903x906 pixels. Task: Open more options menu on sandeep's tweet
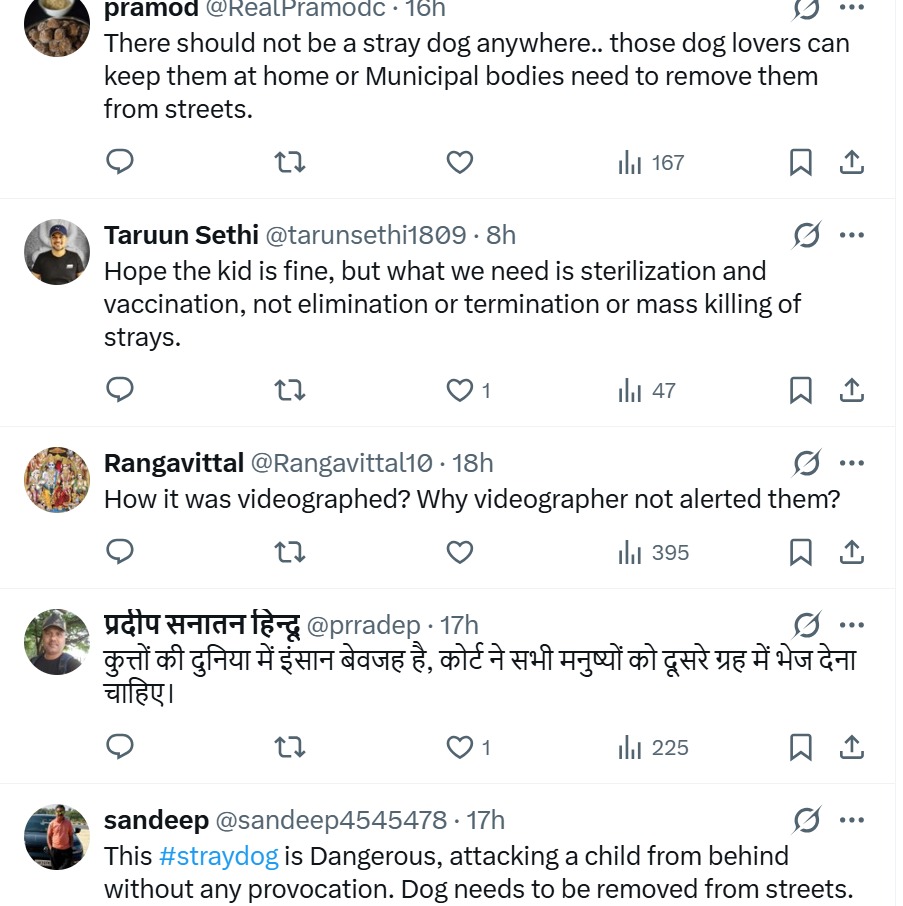(852, 820)
